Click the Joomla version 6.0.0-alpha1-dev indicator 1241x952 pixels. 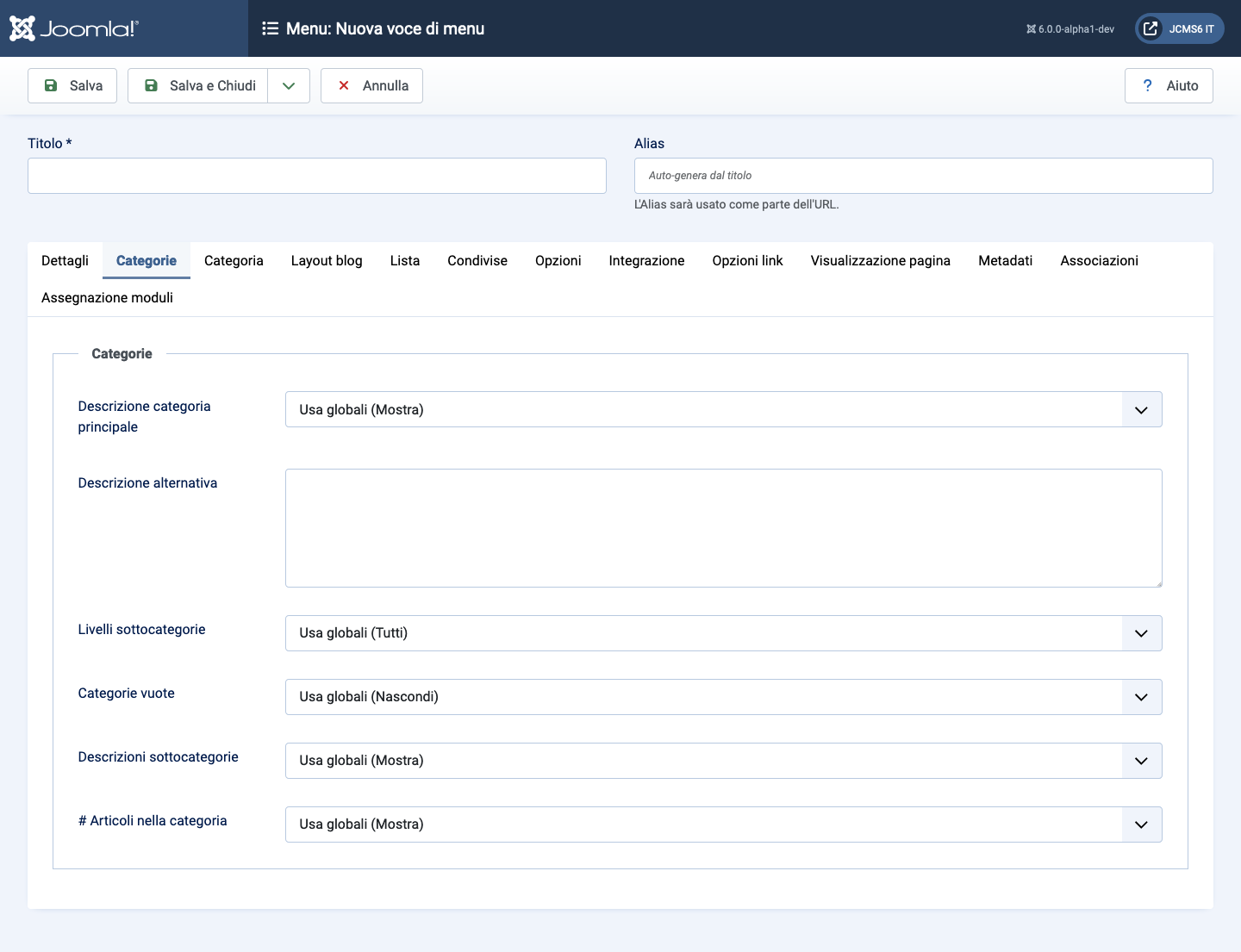(x=1070, y=29)
